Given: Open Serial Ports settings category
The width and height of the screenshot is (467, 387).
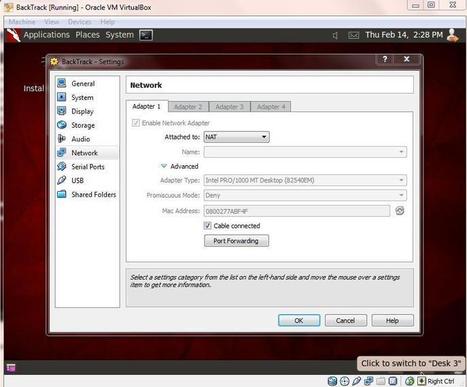Looking at the screenshot, I should 87,167.
